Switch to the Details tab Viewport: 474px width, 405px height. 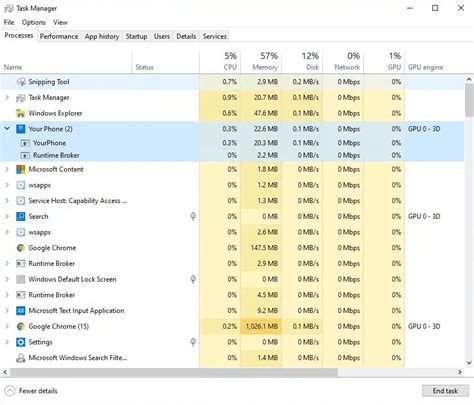[x=186, y=36]
